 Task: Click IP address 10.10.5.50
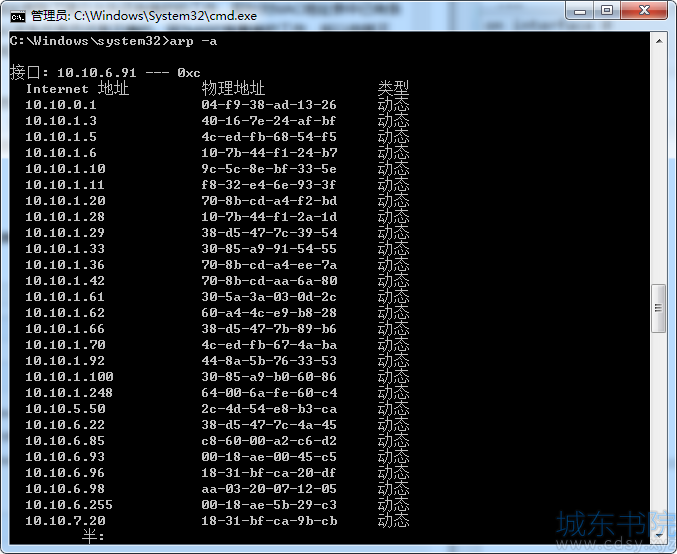point(65,408)
